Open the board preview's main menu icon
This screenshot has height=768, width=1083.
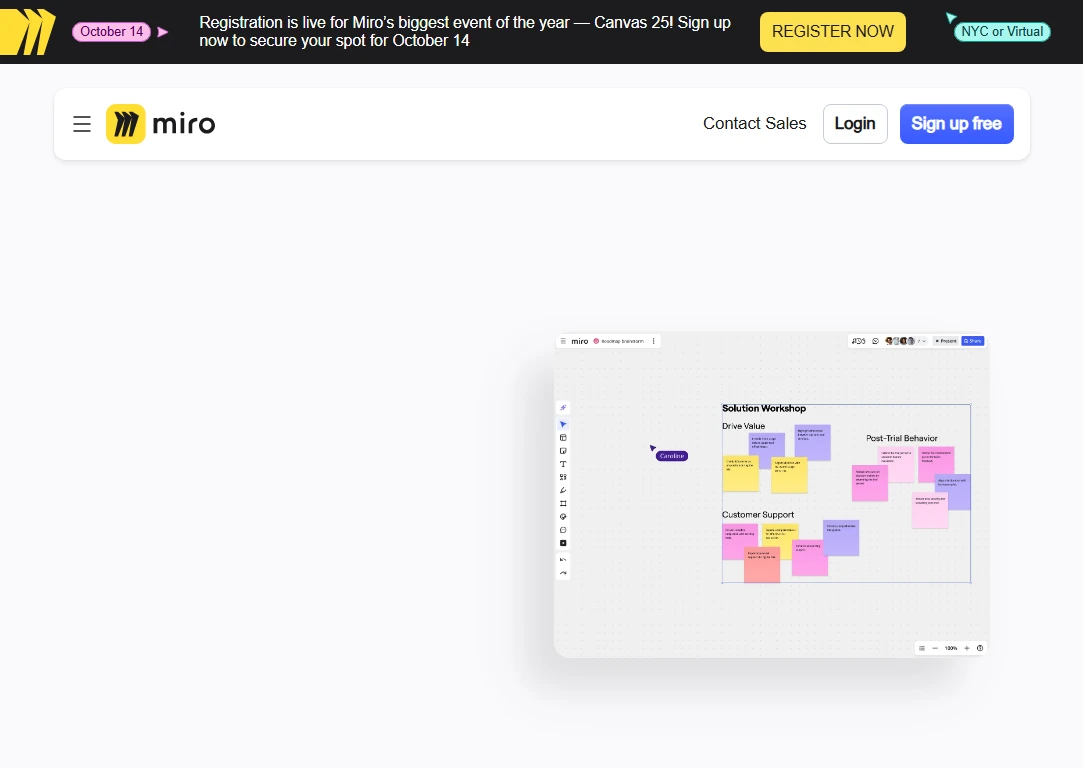(x=563, y=341)
